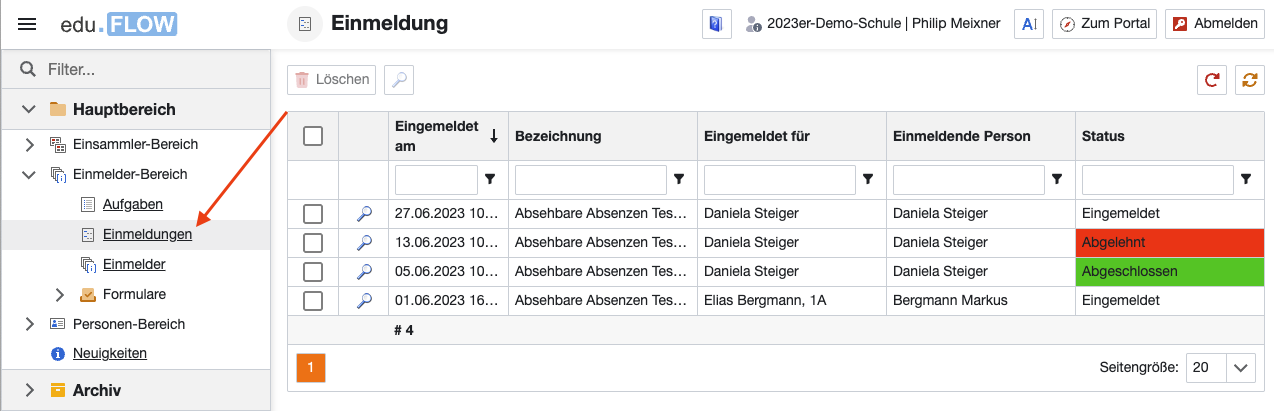Click the magnifier search button beside Löschen
The width and height of the screenshot is (1274, 411).
(399, 80)
